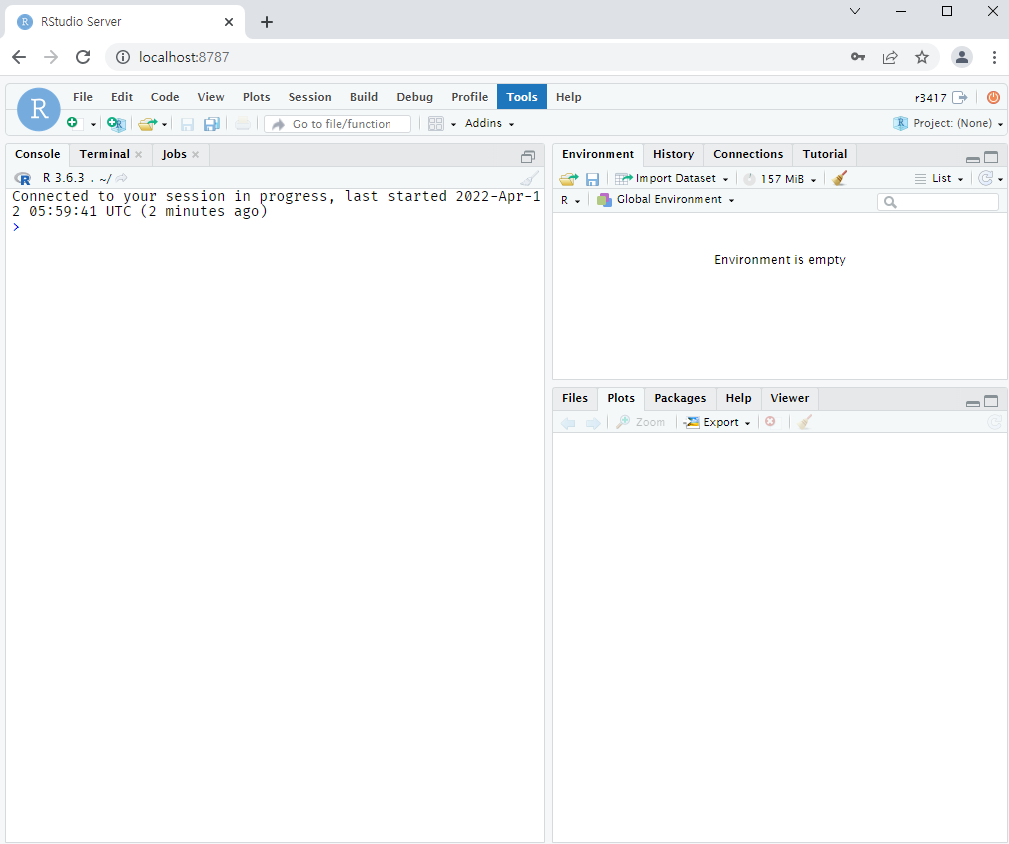Click the R logo icon in console header
This screenshot has width=1009, height=844.
click(x=23, y=178)
